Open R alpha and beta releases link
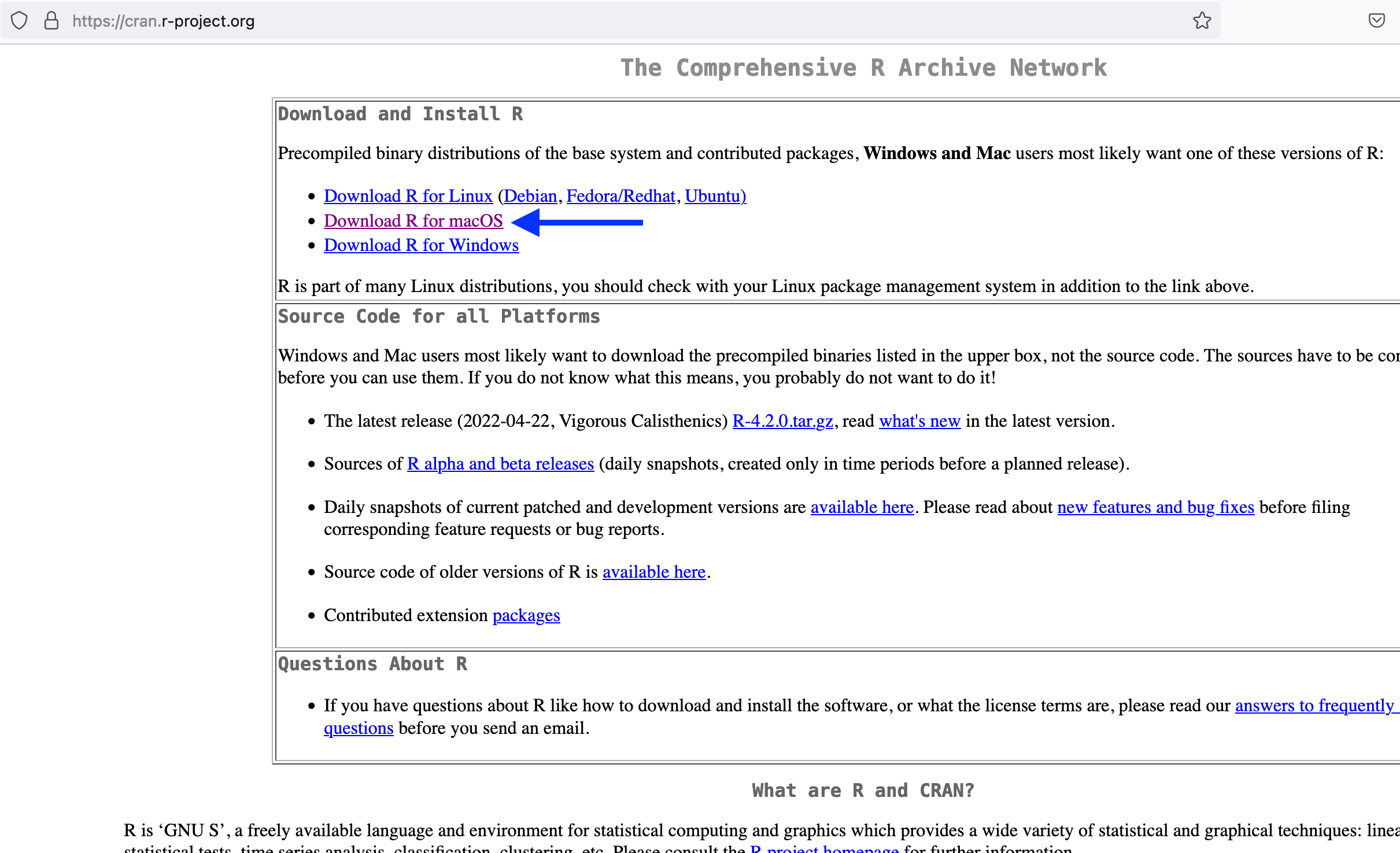Viewport: 1400px width, 853px height. [x=500, y=464]
